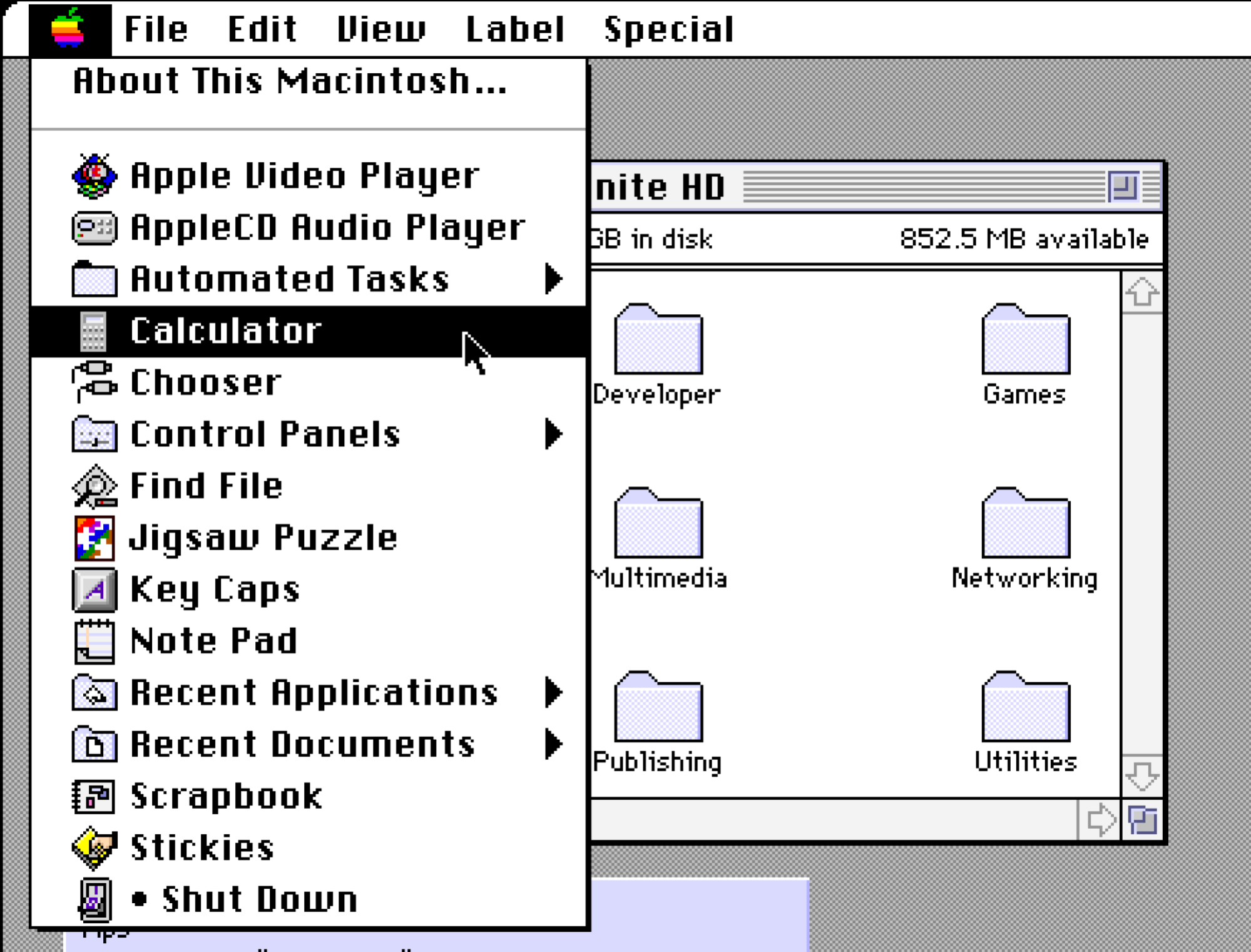Select the Networking folder icon
1251x952 pixels.
pos(1026,523)
